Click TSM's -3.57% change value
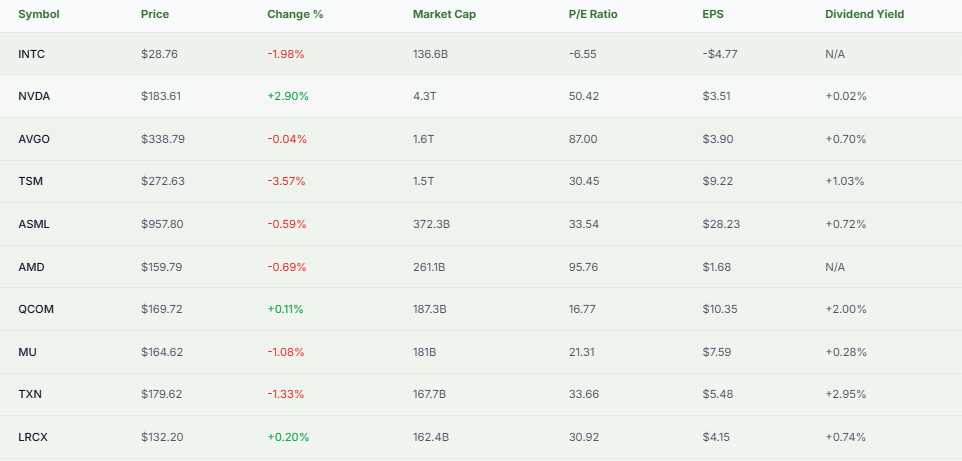The height and width of the screenshot is (461, 962). click(286, 181)
